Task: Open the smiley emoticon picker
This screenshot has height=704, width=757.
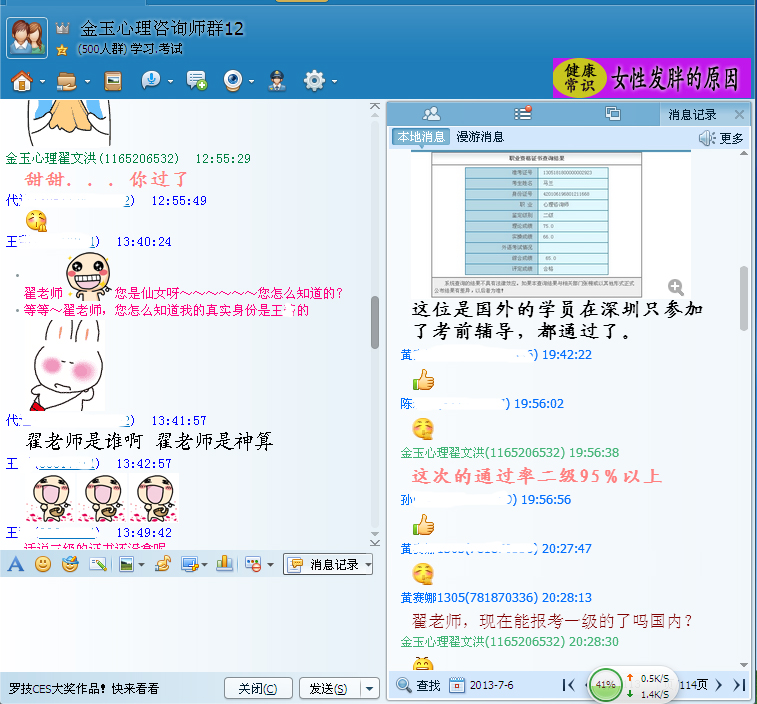Action: [43, 564]
